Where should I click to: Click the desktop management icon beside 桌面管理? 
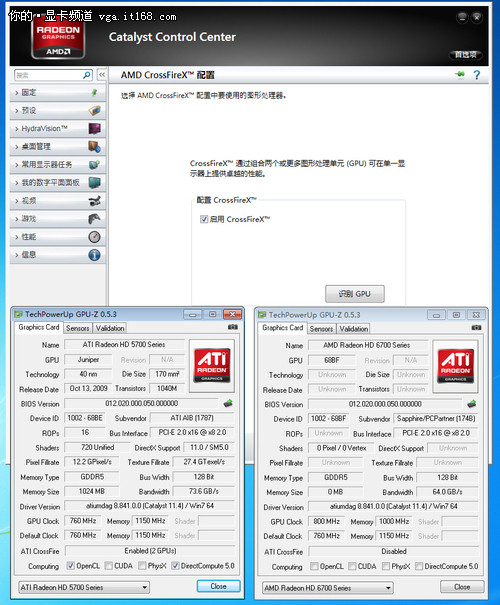click(95, 147)
